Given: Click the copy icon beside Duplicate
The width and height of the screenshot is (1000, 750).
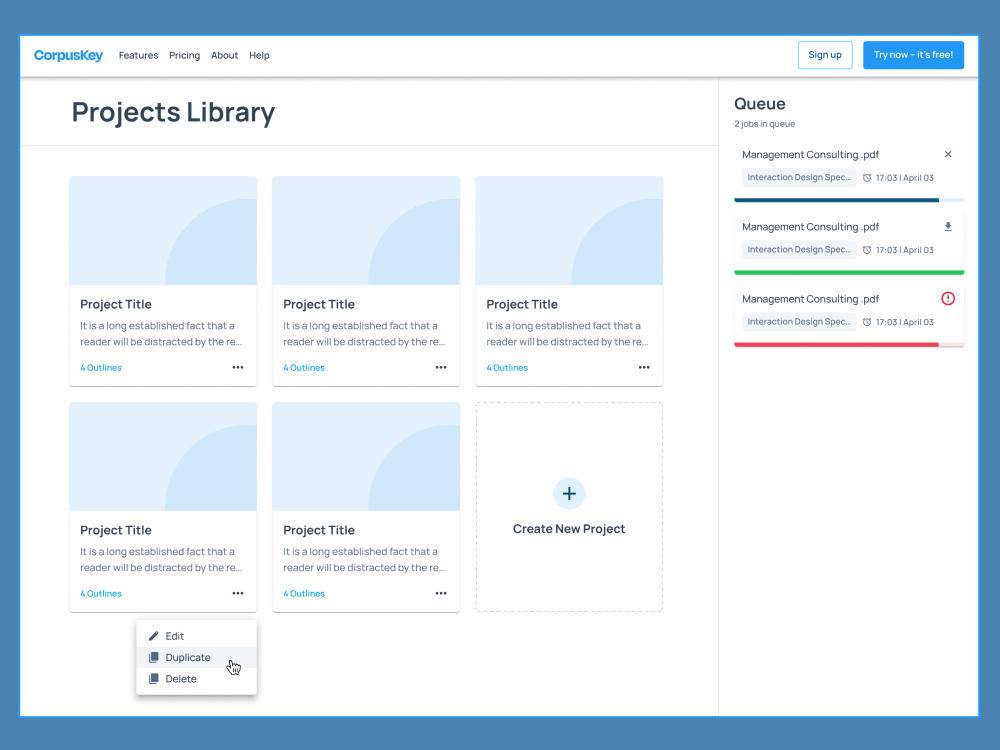Looking at the screenshot, I should [153, 658].
